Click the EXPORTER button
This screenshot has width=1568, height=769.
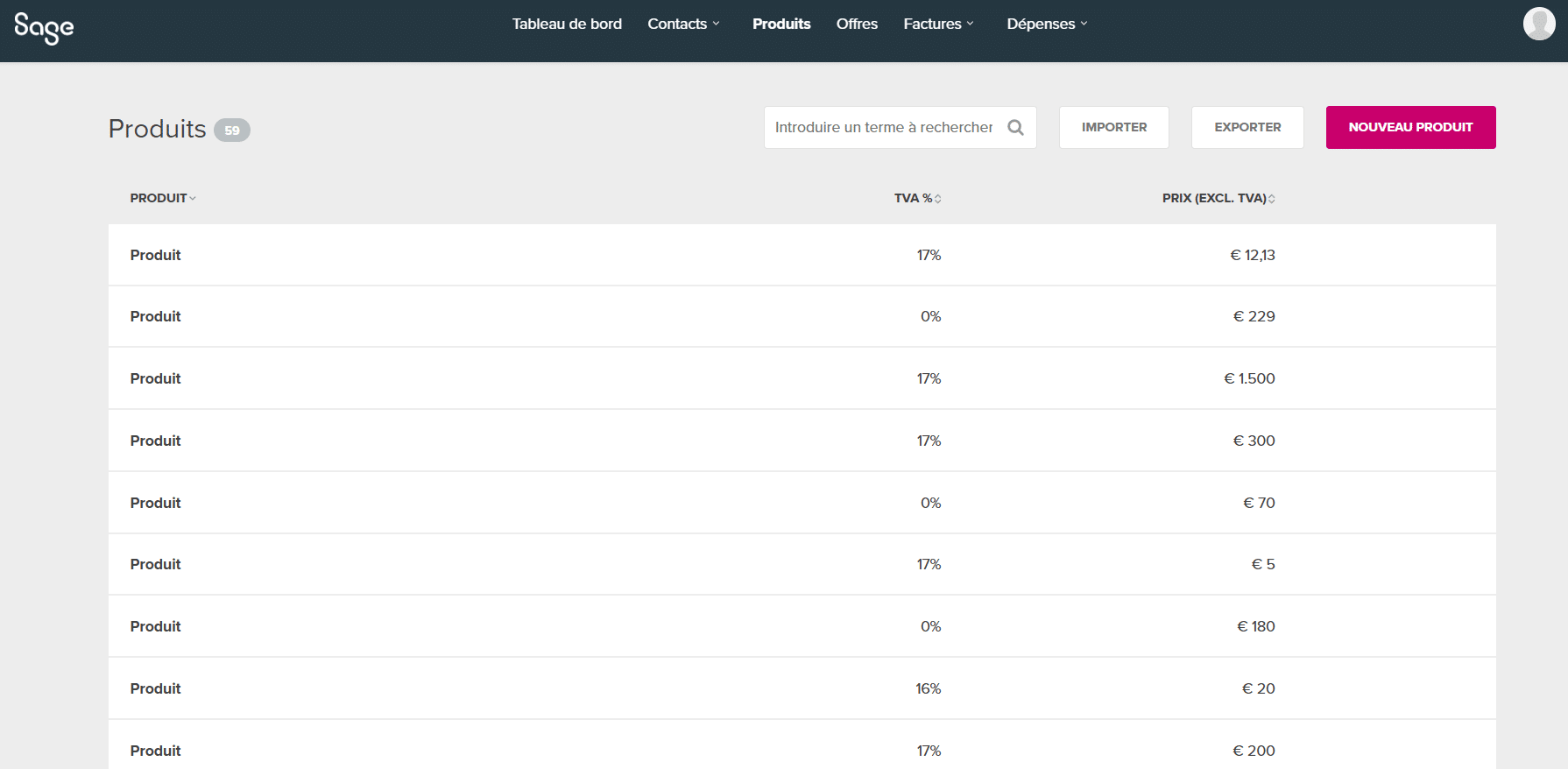tap(1247, 128)
